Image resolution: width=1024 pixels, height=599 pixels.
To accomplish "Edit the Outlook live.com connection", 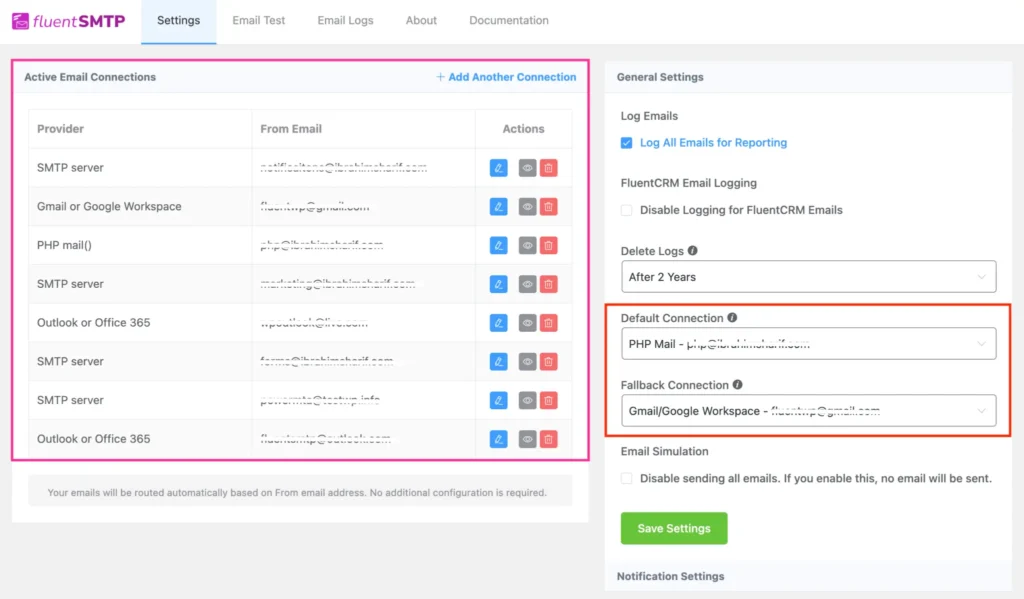I will 498,323.
